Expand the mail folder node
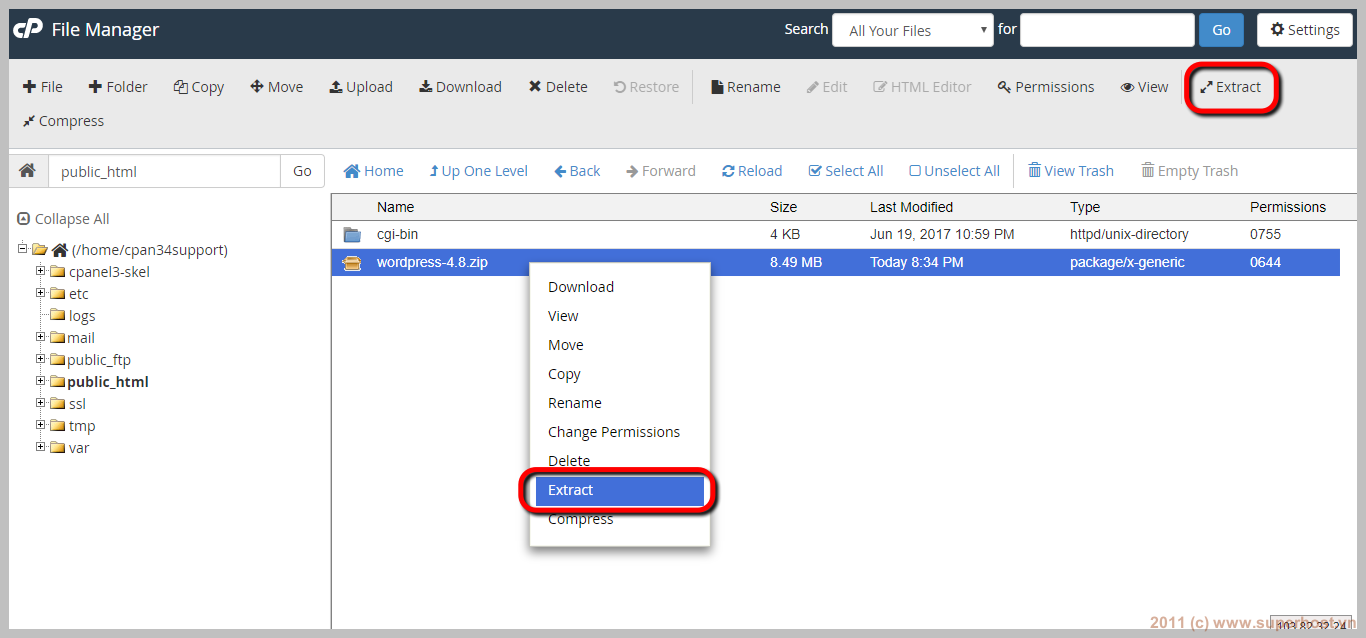This screenshot has width=1366, height=638. [x=41, y=336]
